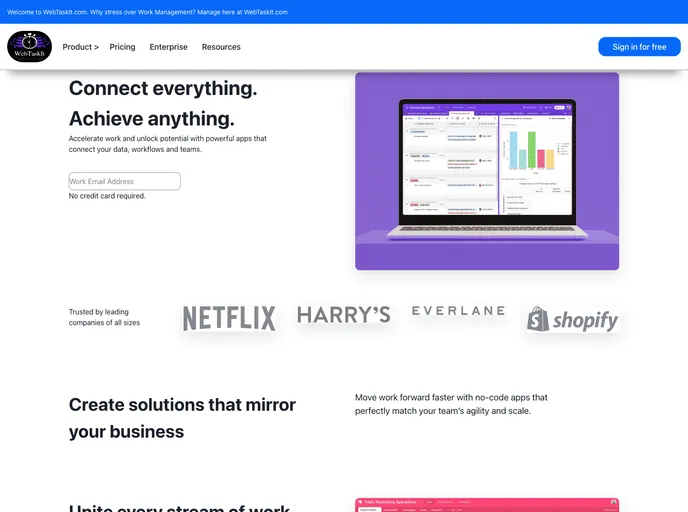Click 'Accelerate work and unlock potential' paragraph
Screen dimensions: 688x512
tap(168, 144)
